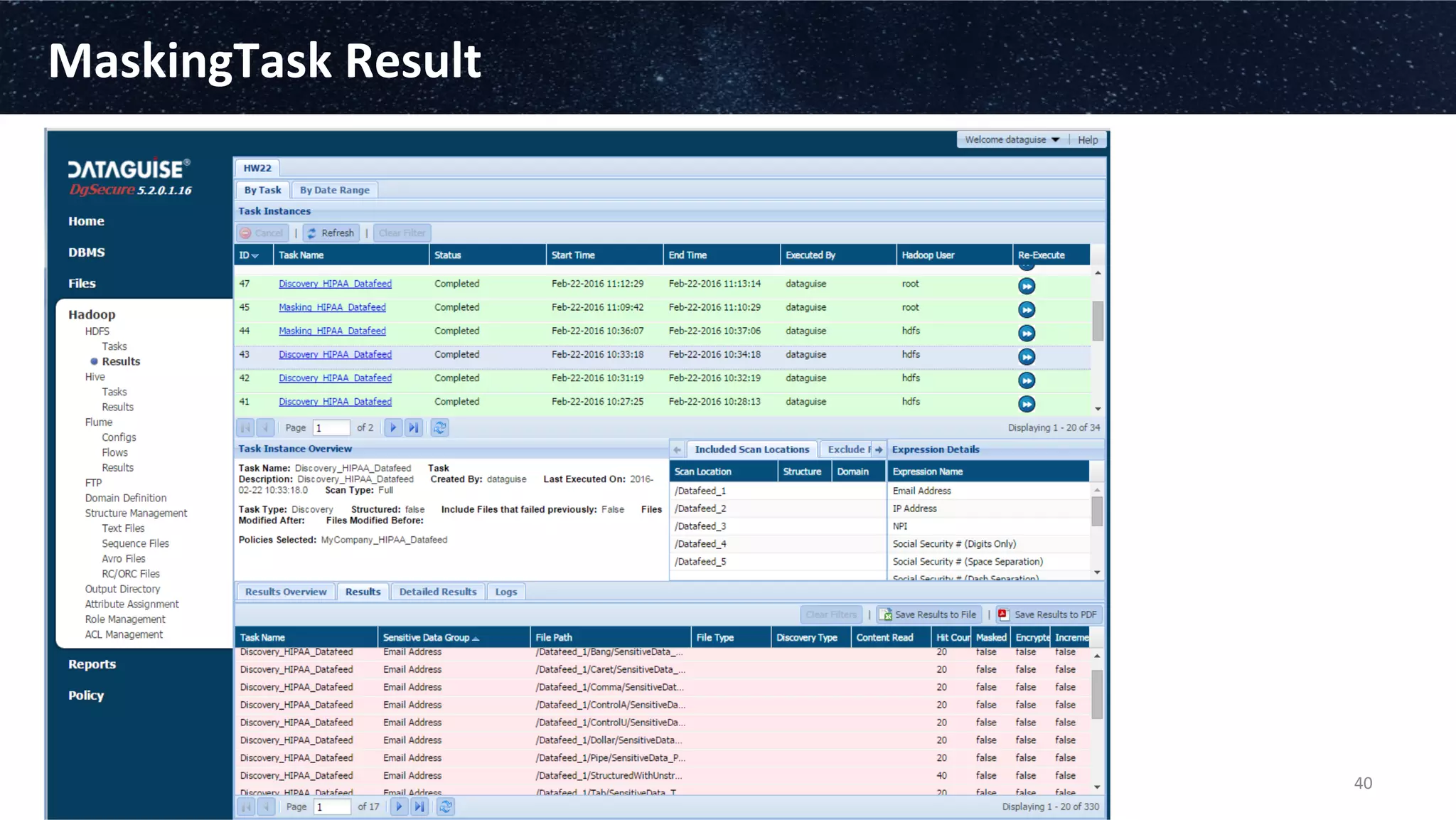The image size is (1456, 820).
Task: Click Clear Filter in Task Instances toolbar
Action: pyautogui.click(x=402, y=233)
